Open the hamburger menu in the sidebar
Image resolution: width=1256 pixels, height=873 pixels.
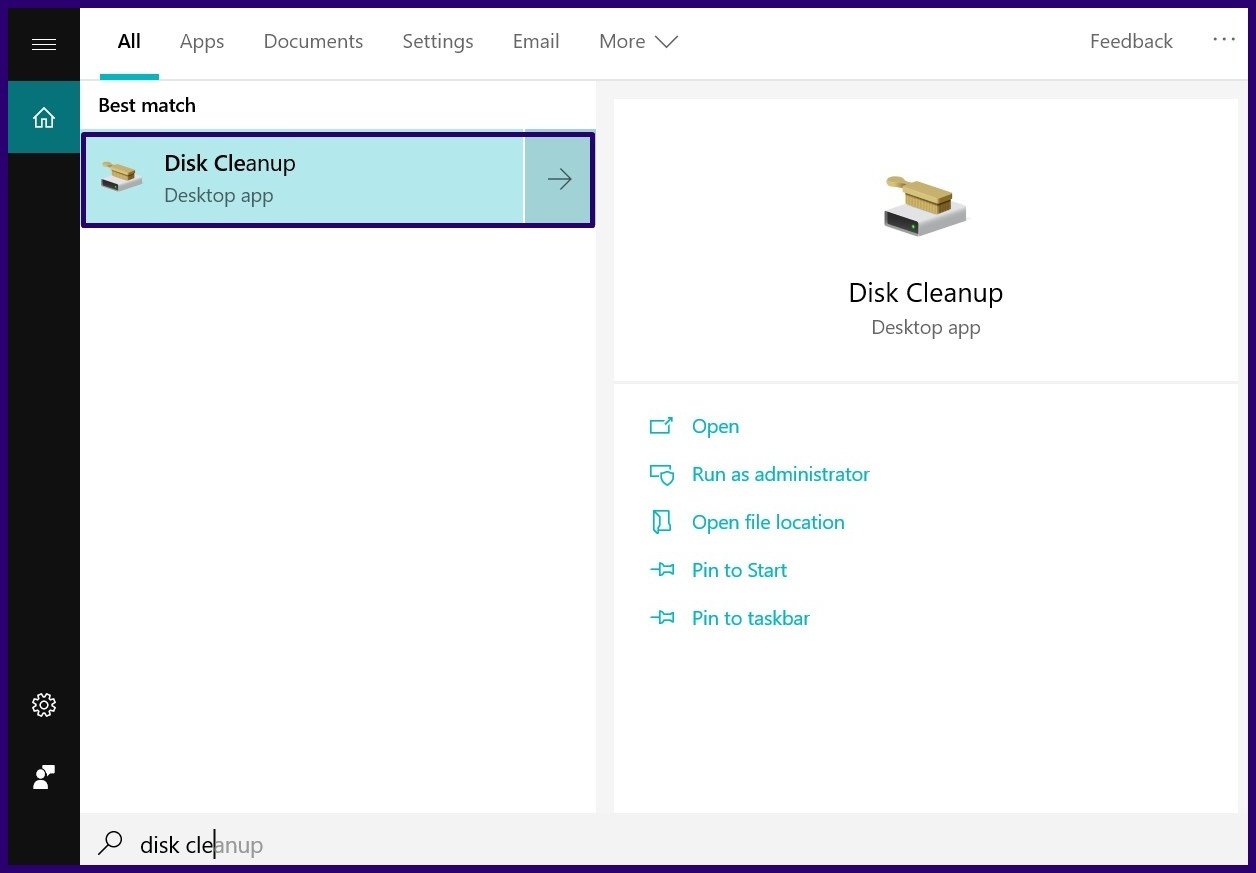[44, 44]
